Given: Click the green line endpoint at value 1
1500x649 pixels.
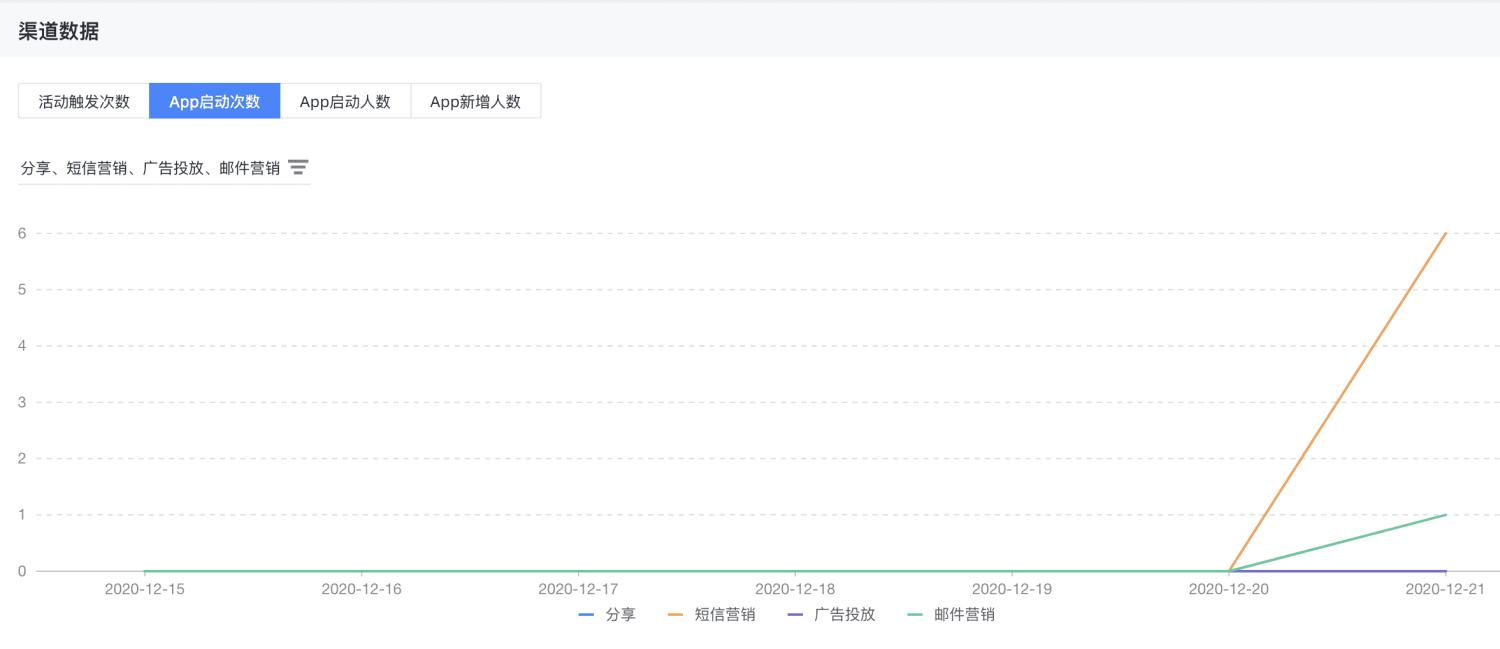Looking at the screenshot, I should point(1445,515).
